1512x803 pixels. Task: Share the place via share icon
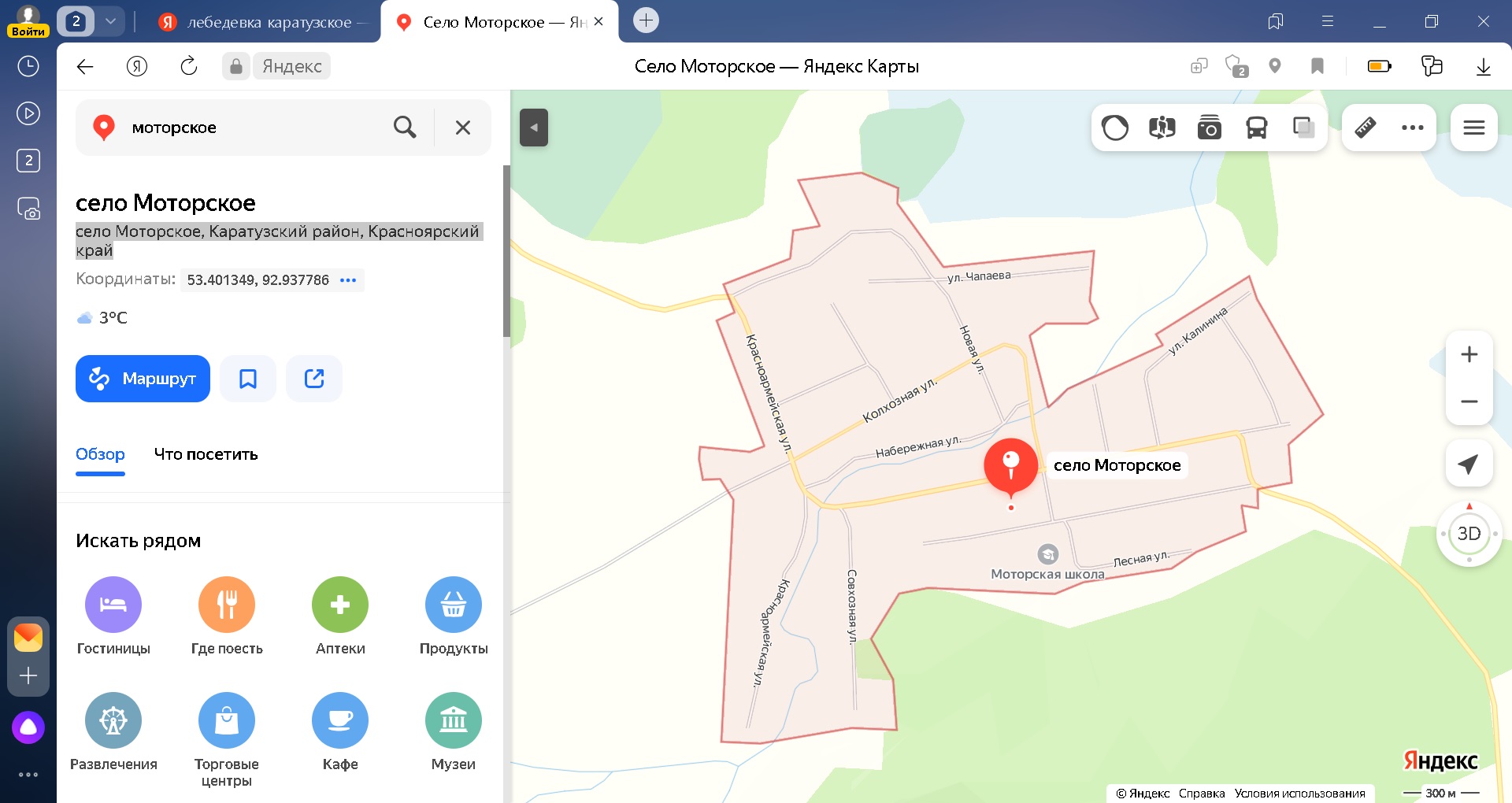pyautogui.click(x=314, y=379)
